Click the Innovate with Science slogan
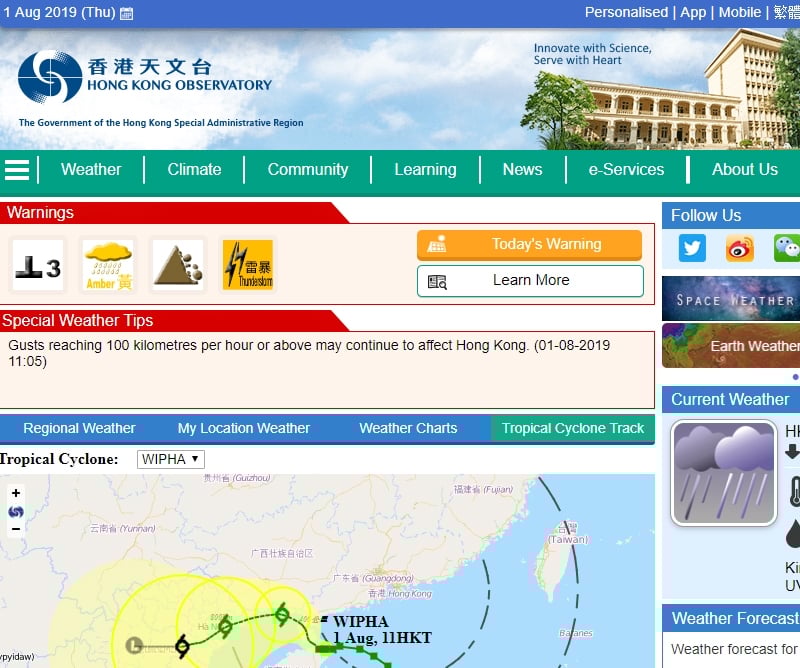 click(x=592, y=54)
